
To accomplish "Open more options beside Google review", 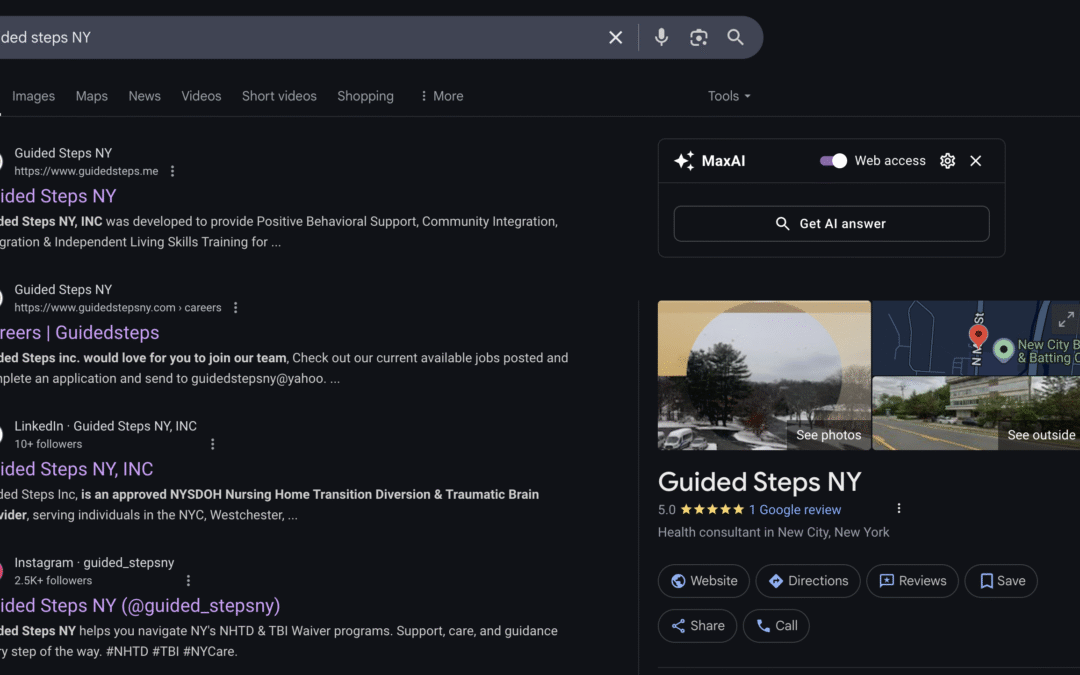I will (898, 509).
